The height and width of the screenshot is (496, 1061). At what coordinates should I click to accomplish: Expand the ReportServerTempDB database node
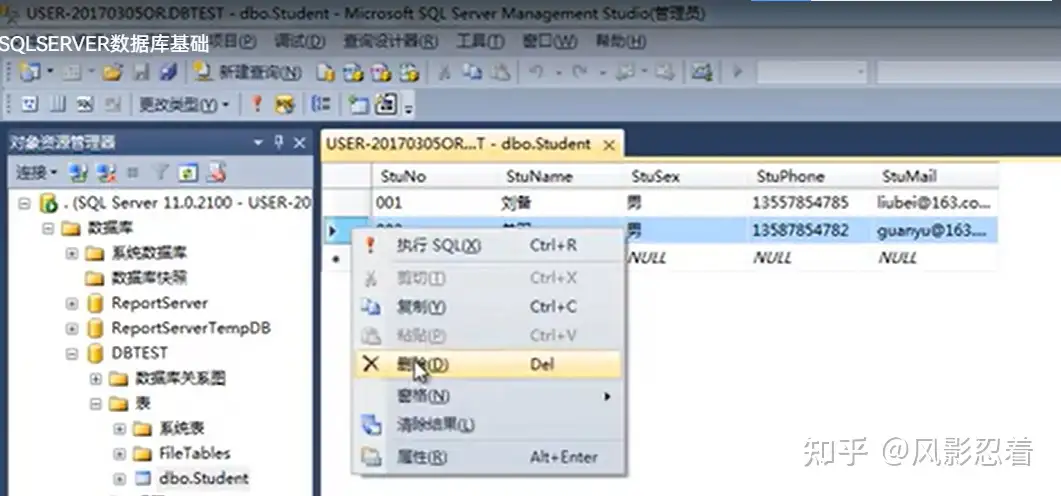[x=72, y=328]
